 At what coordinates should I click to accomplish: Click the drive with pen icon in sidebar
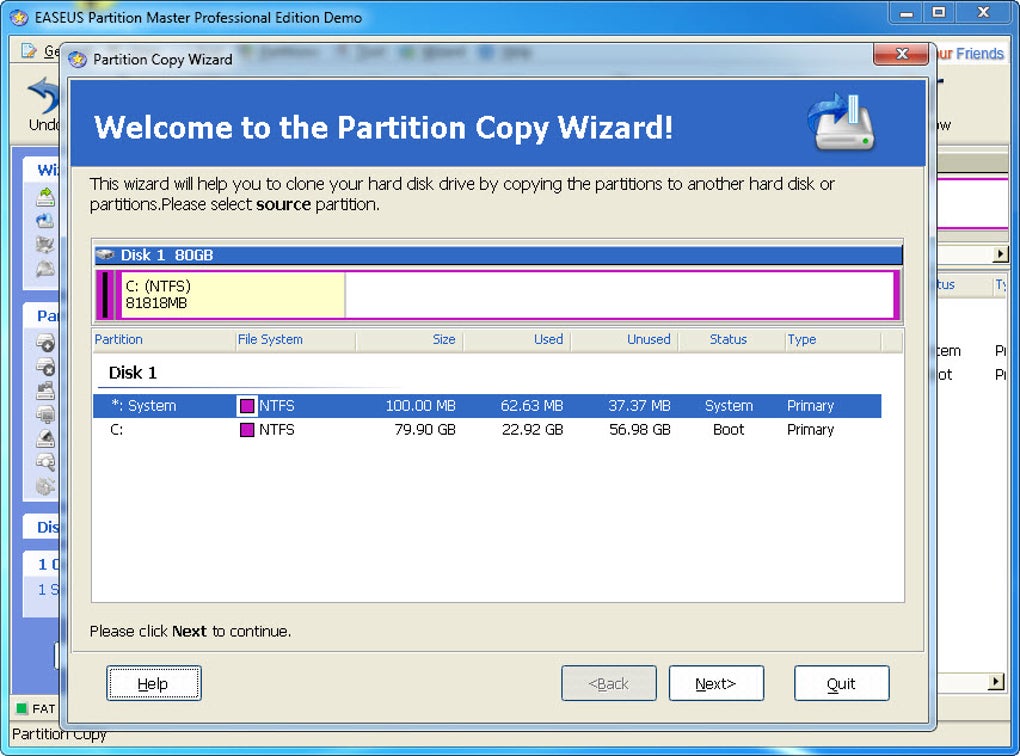(x=46, y=439)
